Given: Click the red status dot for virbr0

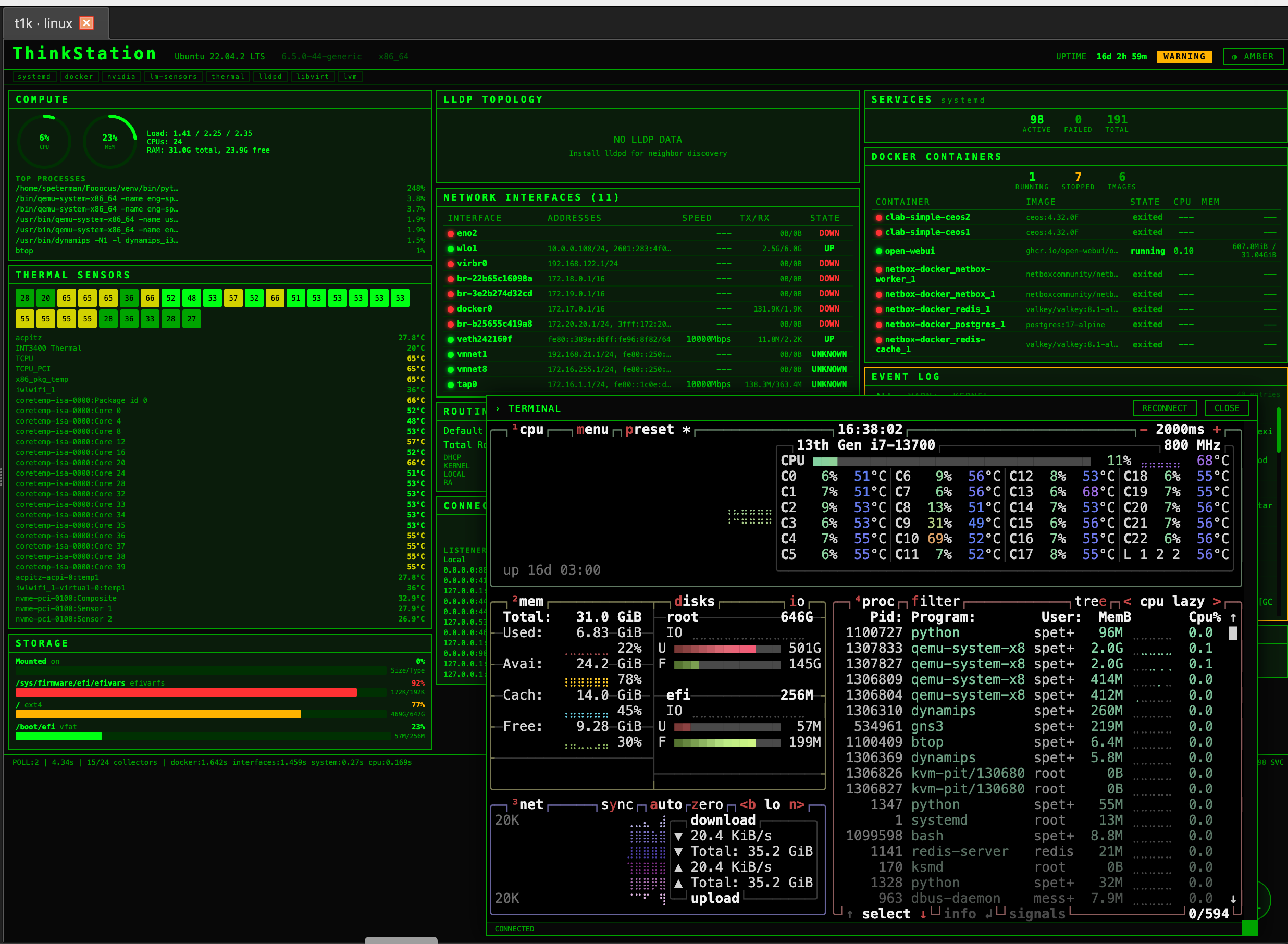Looking at the screenshot, I should (450, 264).
